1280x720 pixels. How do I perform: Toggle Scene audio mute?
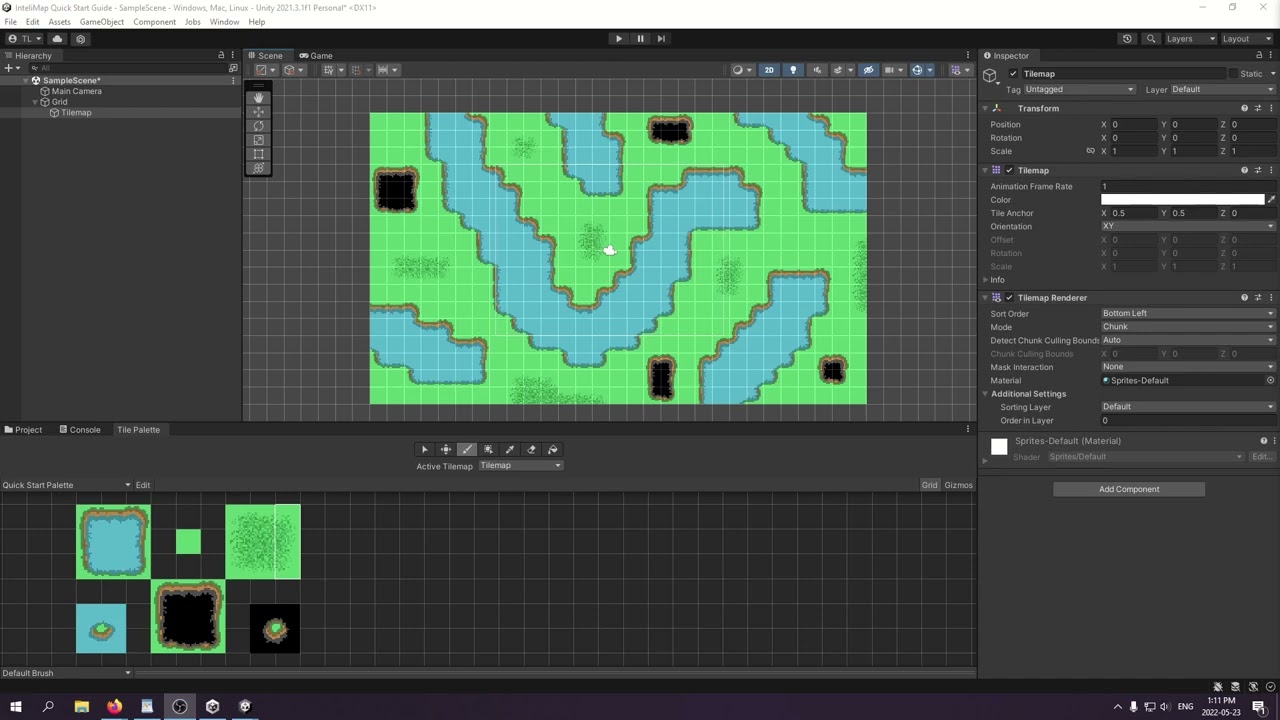tap(817, 70)
